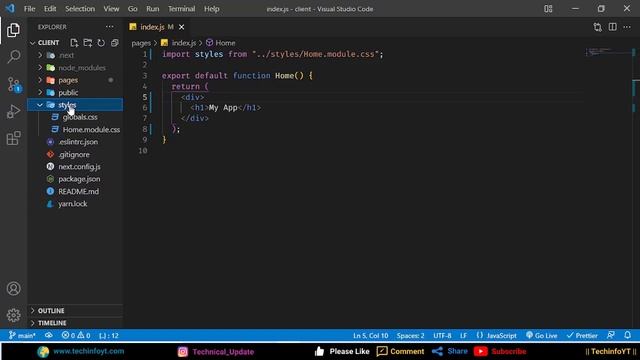Open editor more actions ellipsis
The height and width of the screenshot is (360, 640).
[x=627, y=27]
